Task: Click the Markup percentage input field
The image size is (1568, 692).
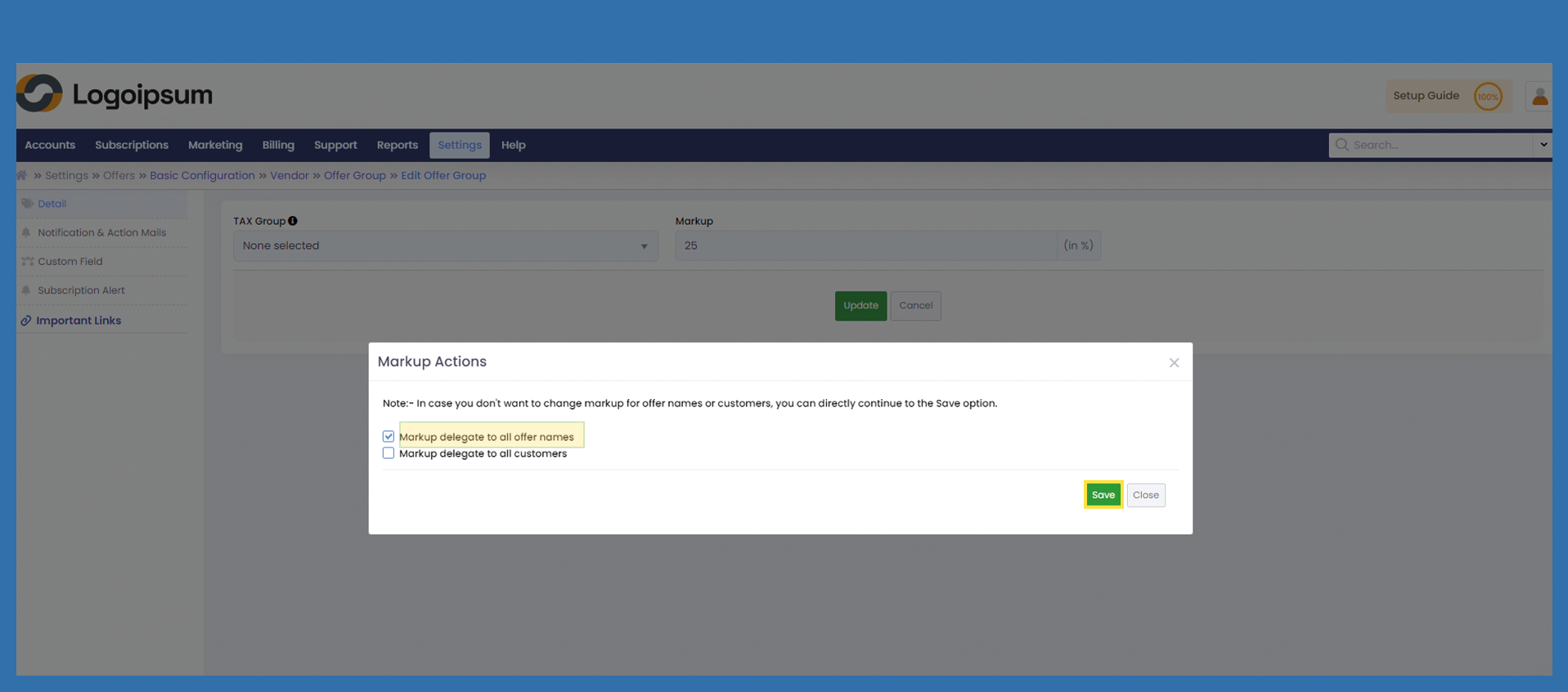Action: 865,245
